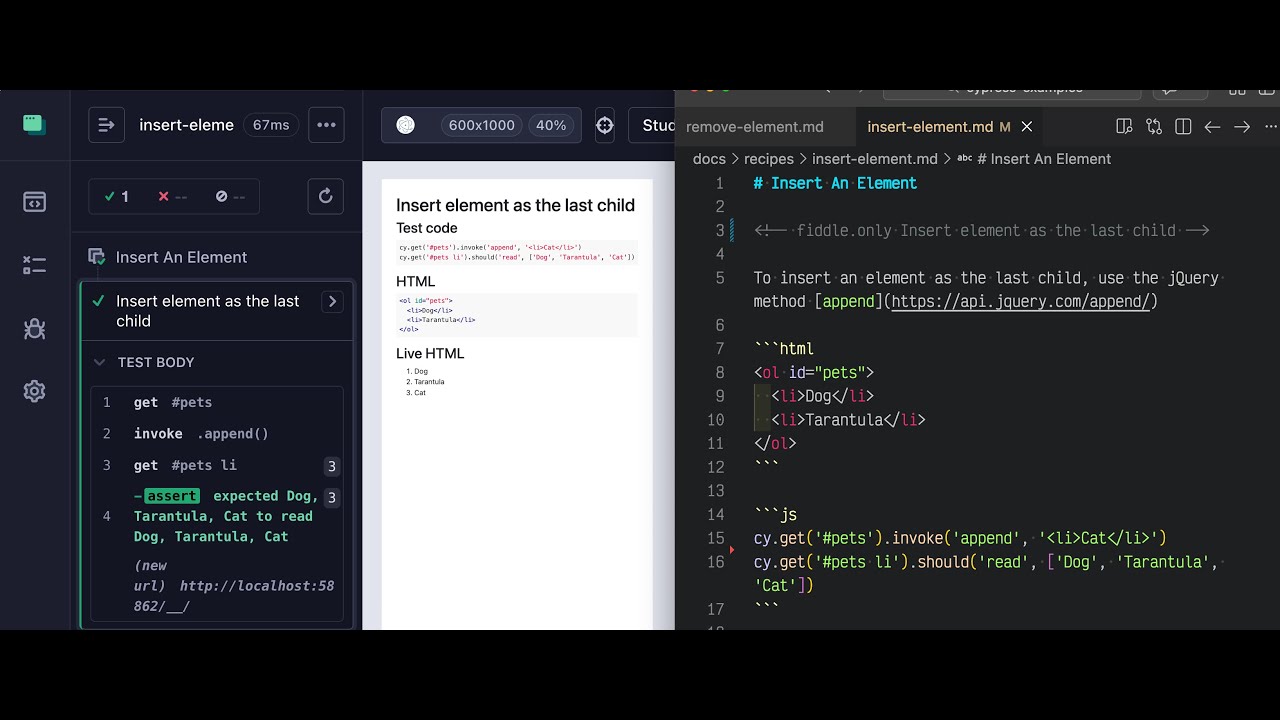Open the Runs list icon in Cypress sidebar

pos(34,265)
